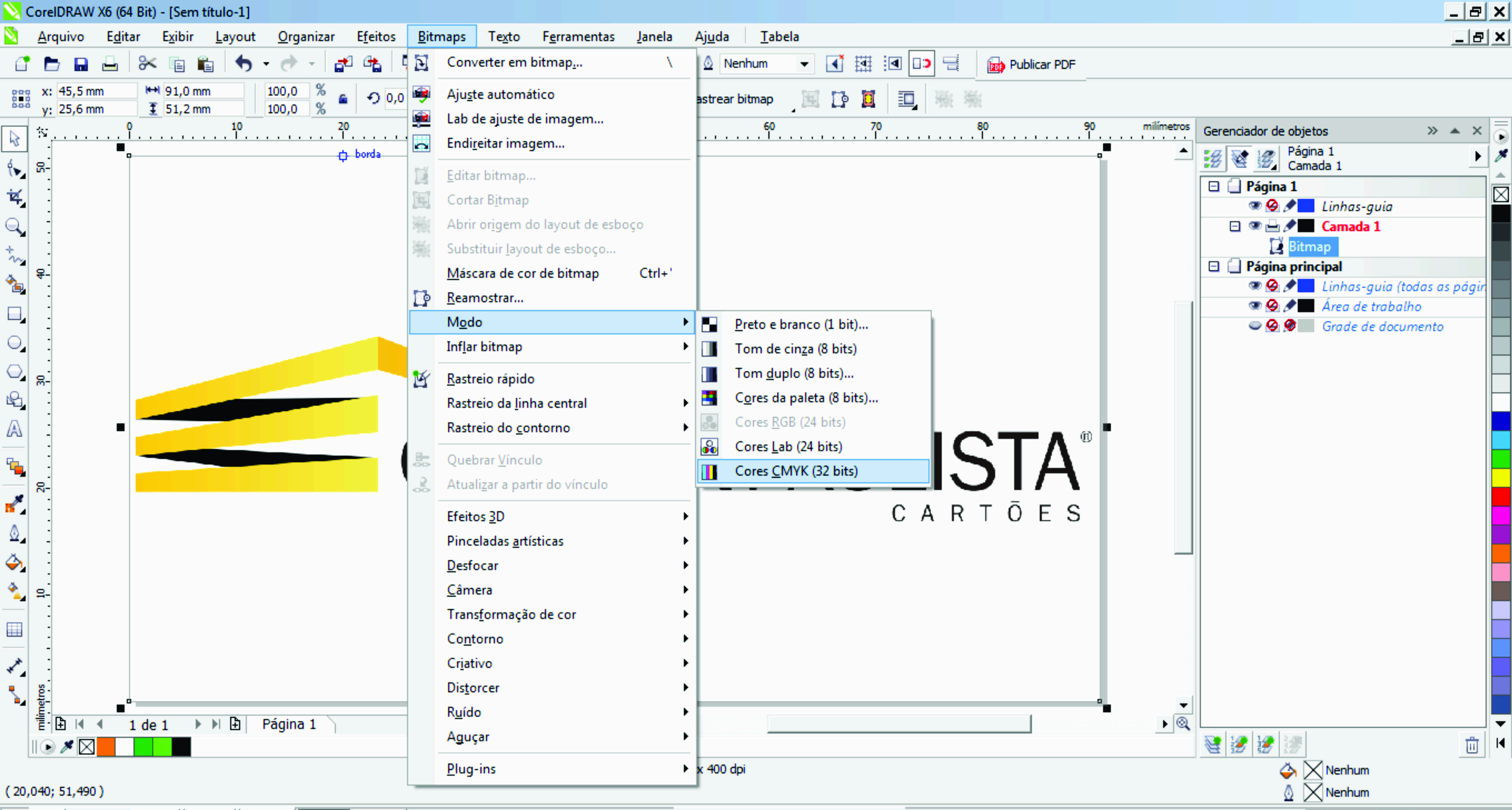Select the Text tool
Viewport: 1512px width, 810px height.
[15, 429]
